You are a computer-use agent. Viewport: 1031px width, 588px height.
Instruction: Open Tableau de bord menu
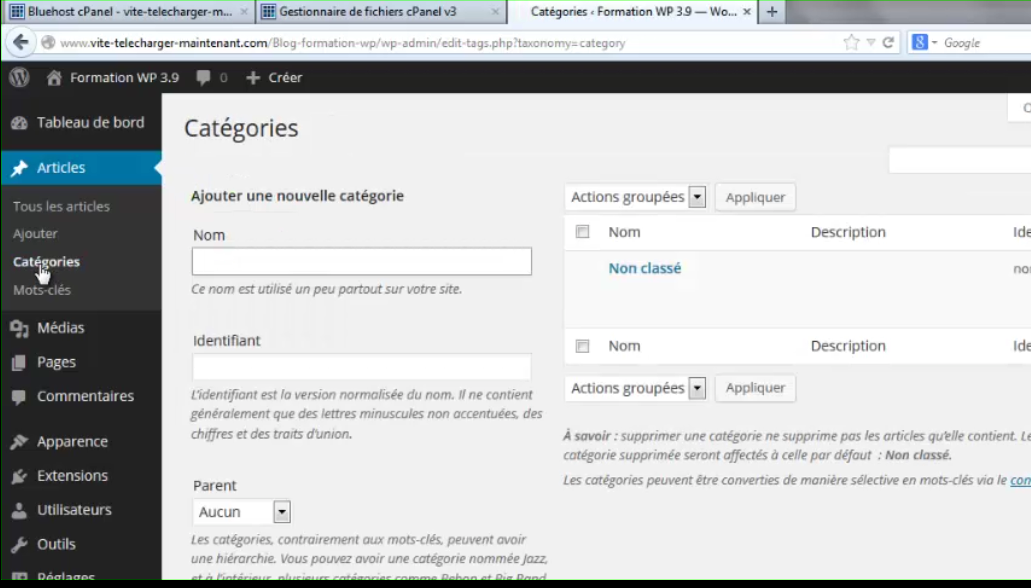(90, 122)
